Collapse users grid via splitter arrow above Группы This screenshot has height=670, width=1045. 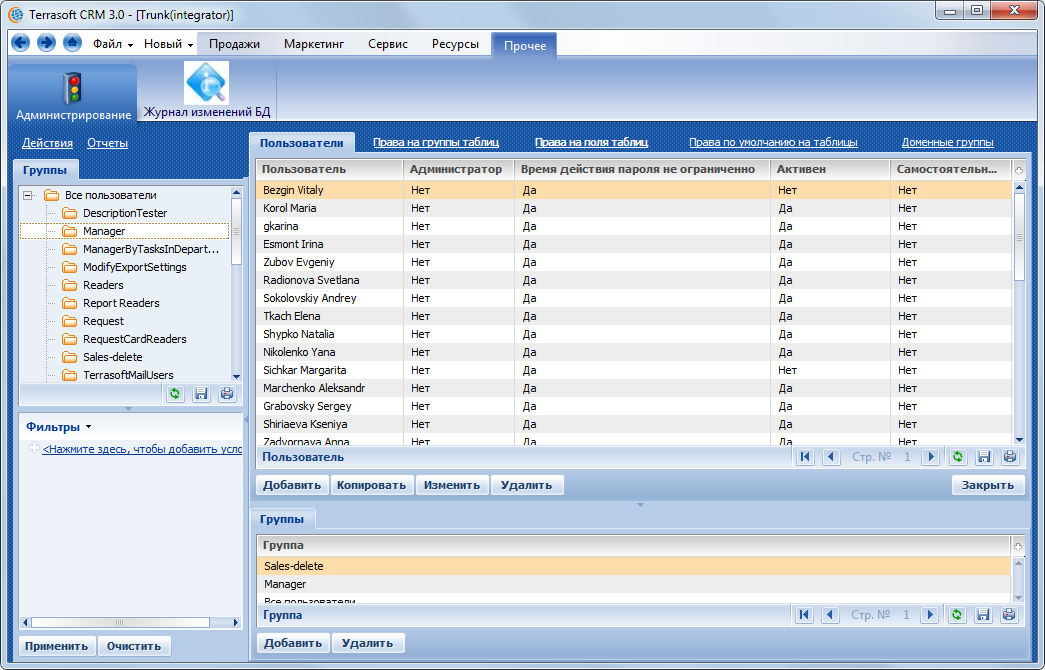640,505
